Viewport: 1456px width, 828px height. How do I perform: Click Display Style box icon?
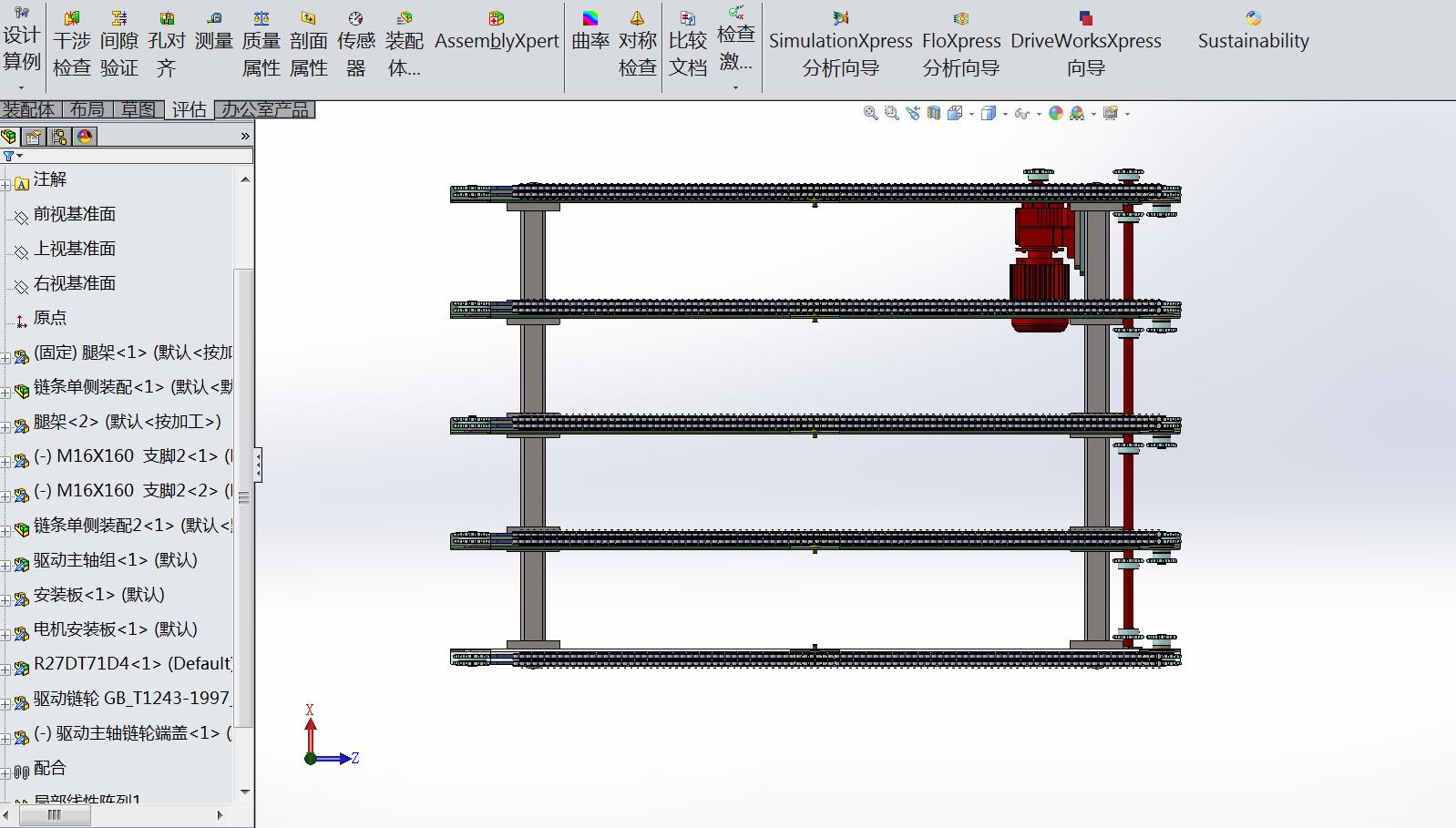tap(988, 113)
